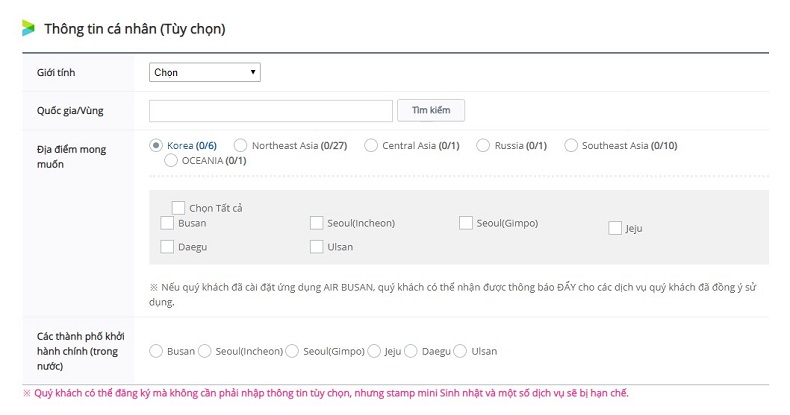Pick Southeast Asia destination region

(x=572, y=145)
